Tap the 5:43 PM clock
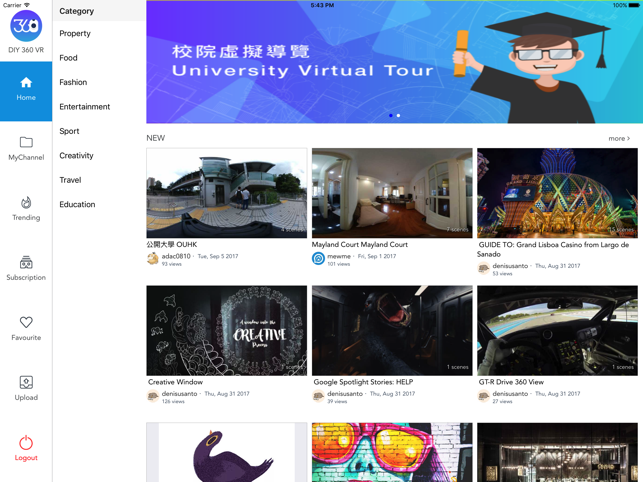The height and width of the screenshot is (482, 643). (x=322, y=5)
